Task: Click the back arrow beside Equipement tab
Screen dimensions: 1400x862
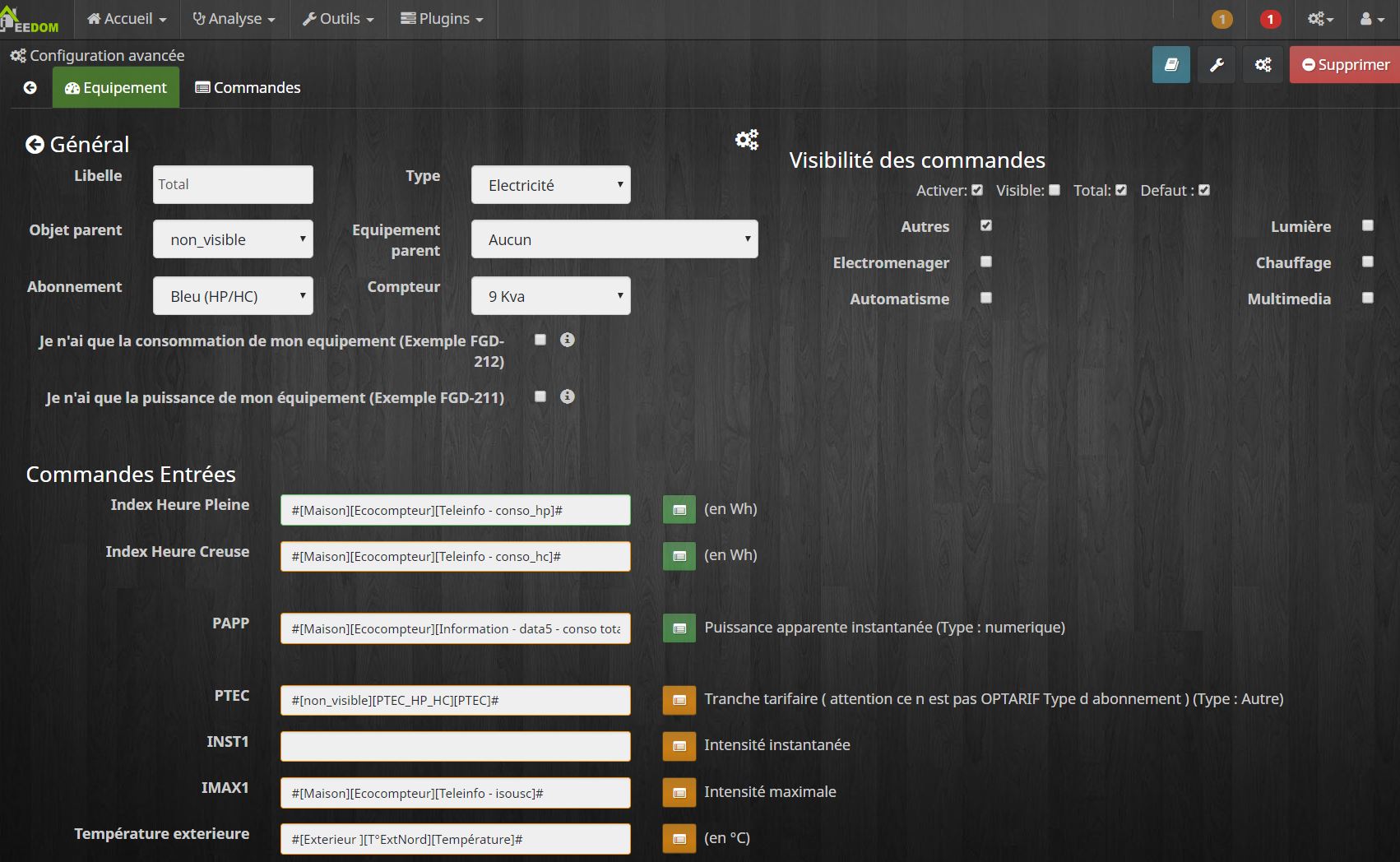Action: coord(30,87)
